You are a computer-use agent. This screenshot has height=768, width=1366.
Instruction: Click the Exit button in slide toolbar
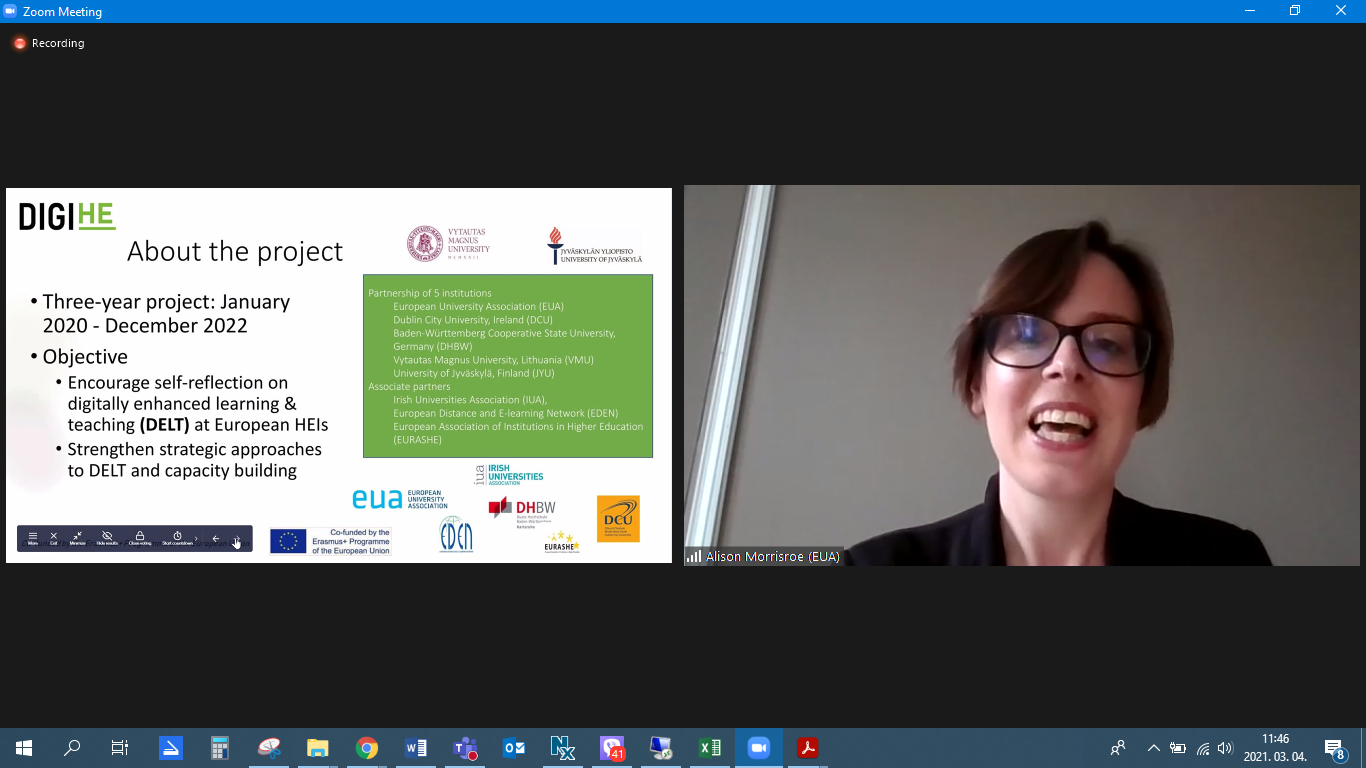pos(54,538)
